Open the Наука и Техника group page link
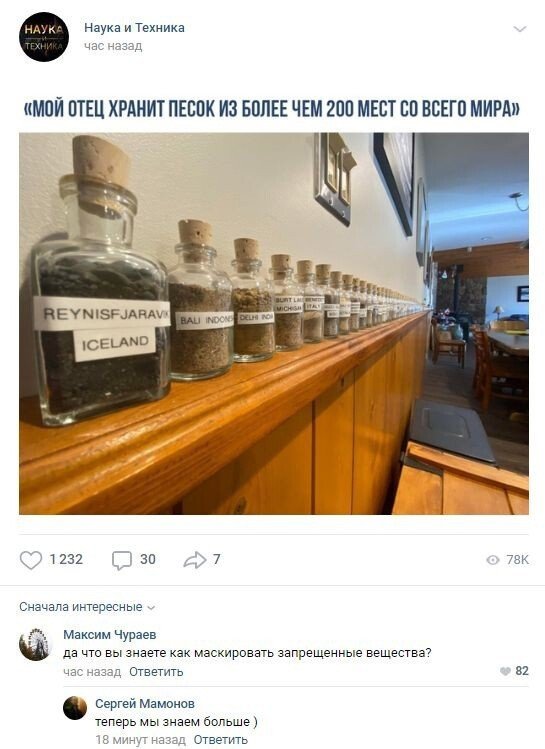 coord(134,28)
